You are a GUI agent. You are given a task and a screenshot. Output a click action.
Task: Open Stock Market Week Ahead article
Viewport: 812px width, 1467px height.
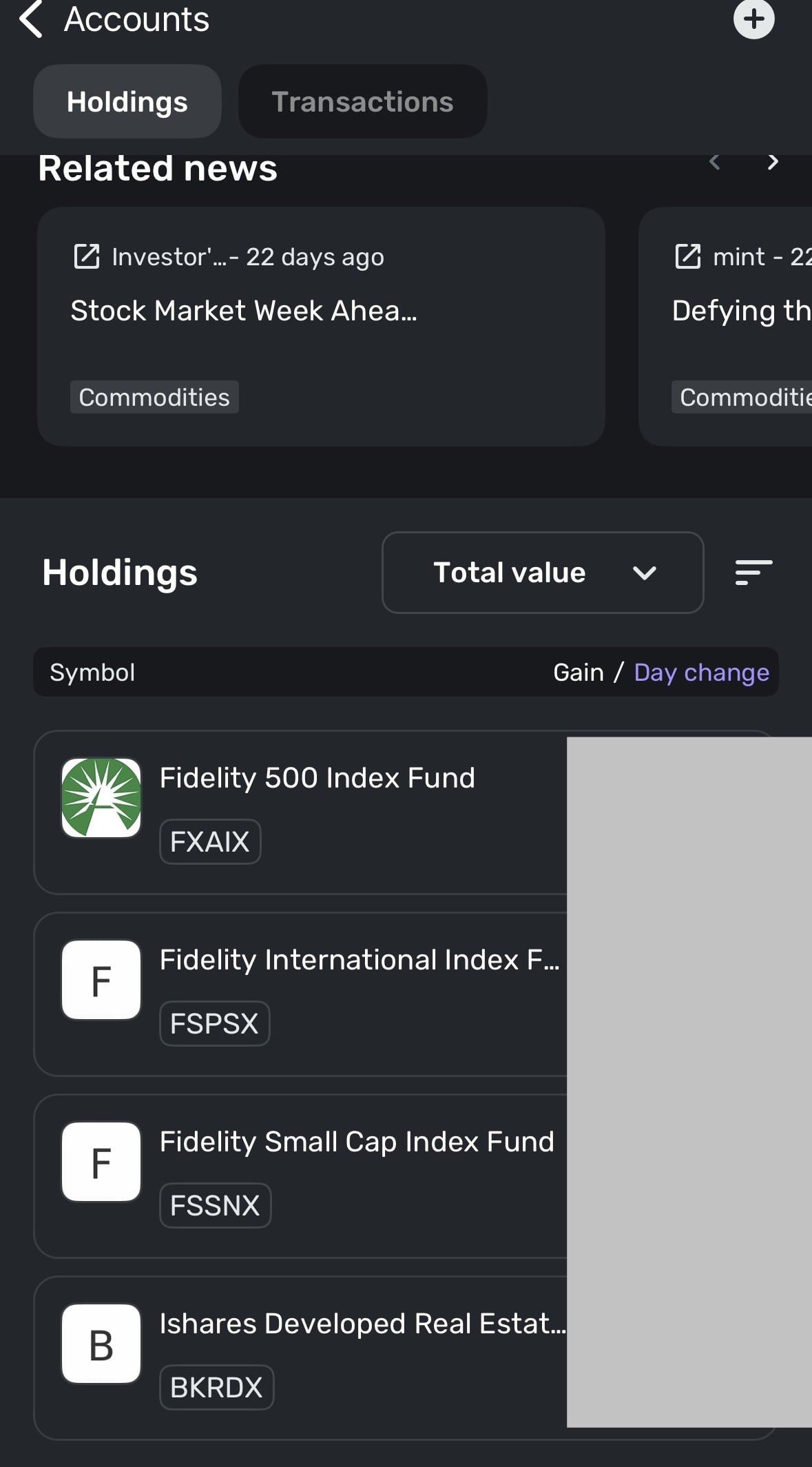244,311
